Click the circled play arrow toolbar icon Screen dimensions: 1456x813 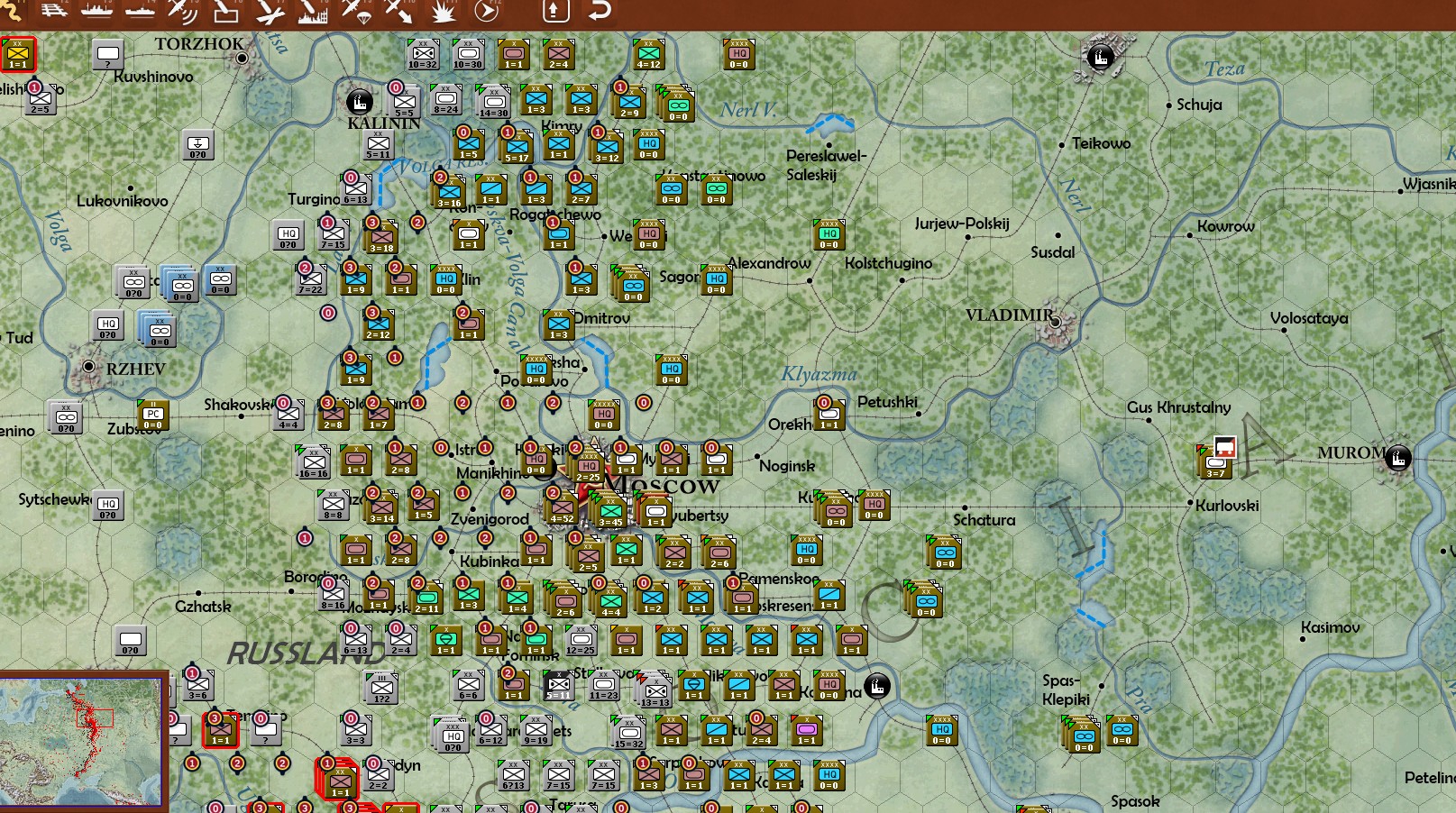[486, 11]
